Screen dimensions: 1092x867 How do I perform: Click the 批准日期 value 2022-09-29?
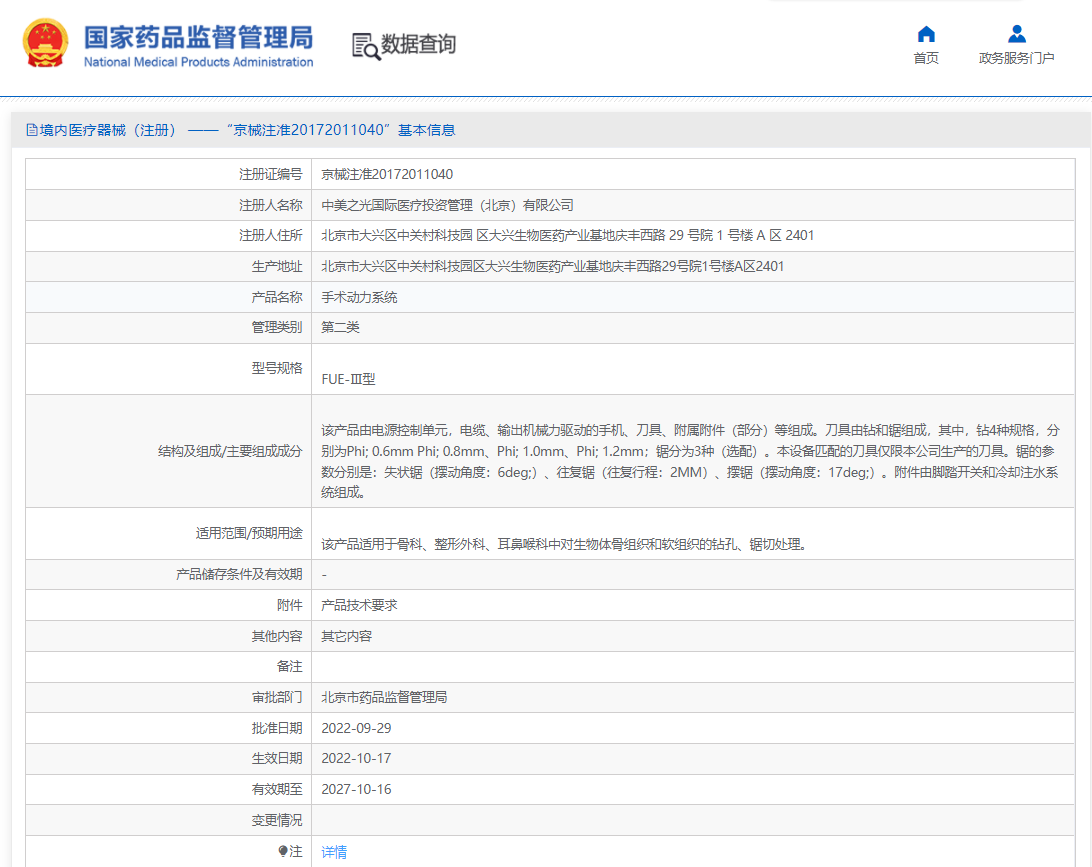pyautogui.click(x=357, y=728)
